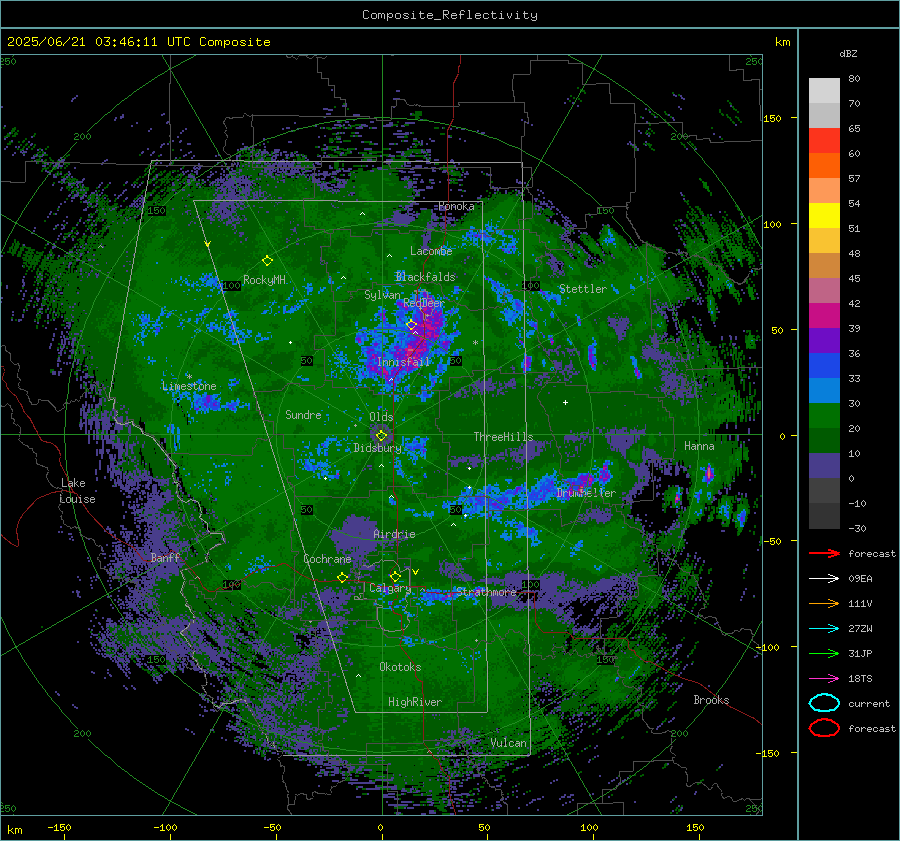The width and height of the screenshot is (900, 841).
Task: Click the magenta swatch in dBZ scale
Action: [824, 316]
